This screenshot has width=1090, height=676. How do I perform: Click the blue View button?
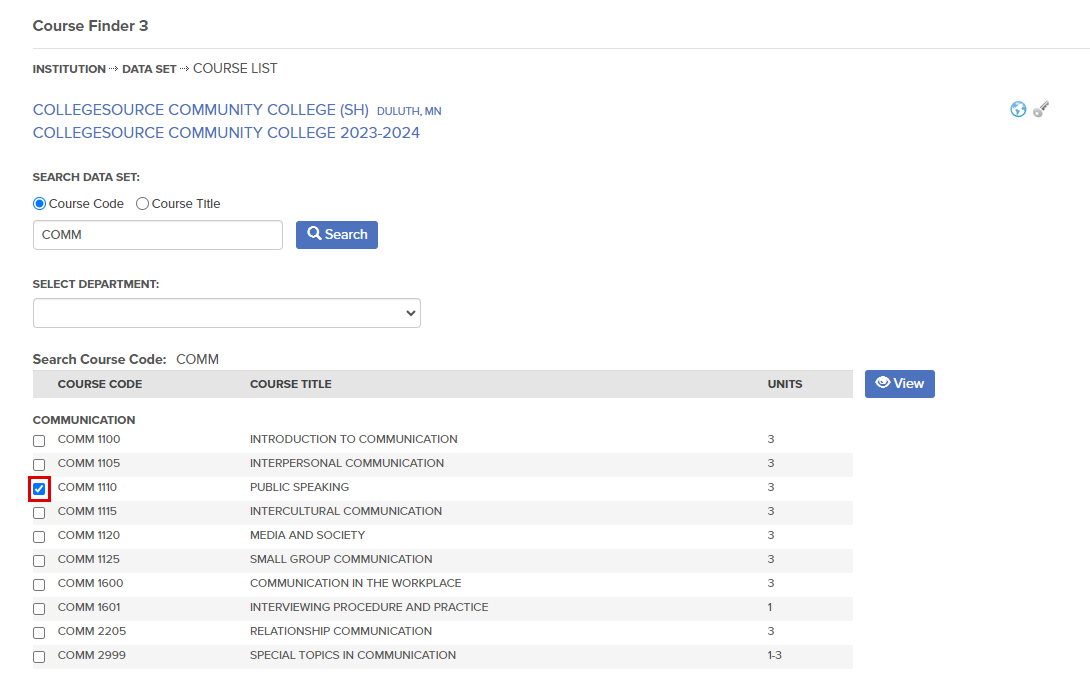pyautogui.click(x=900, y=384)
